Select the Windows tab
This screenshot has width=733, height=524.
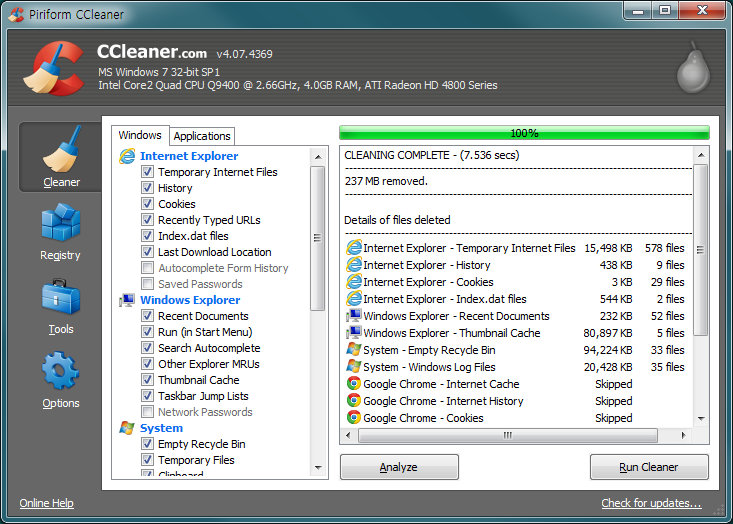pyautogui.click(x=139, y=135)
